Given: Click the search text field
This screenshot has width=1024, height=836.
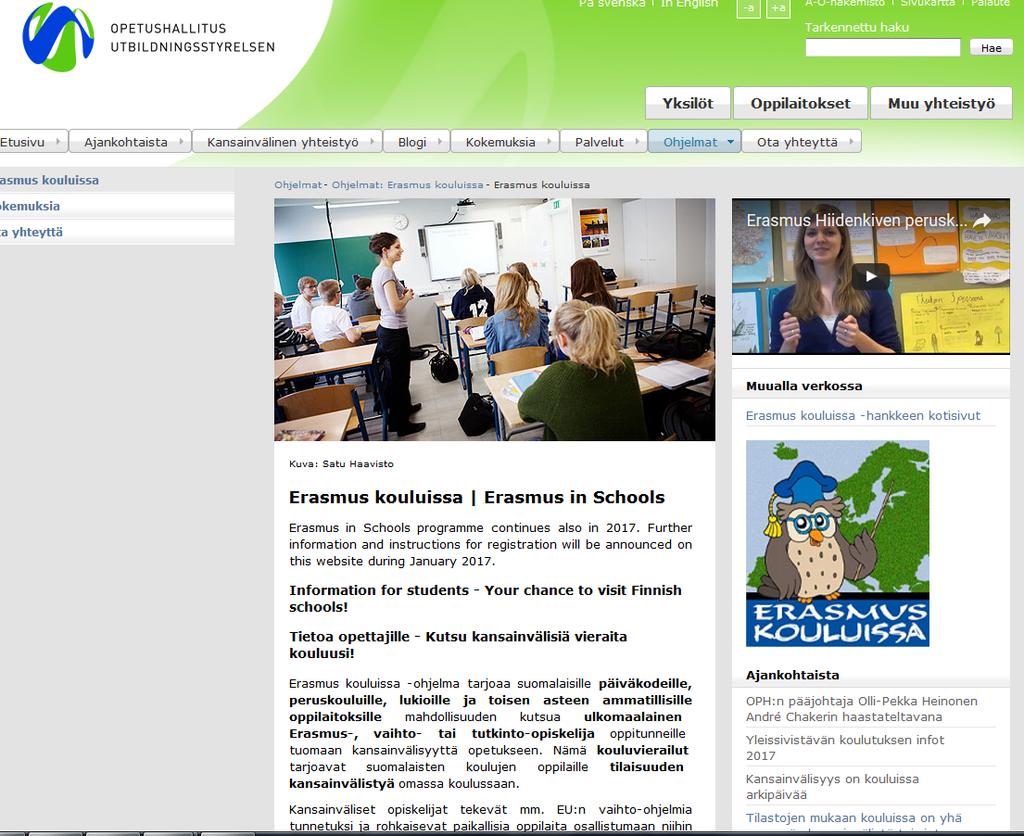Looking at the screenshot, I should pos(883,48).
